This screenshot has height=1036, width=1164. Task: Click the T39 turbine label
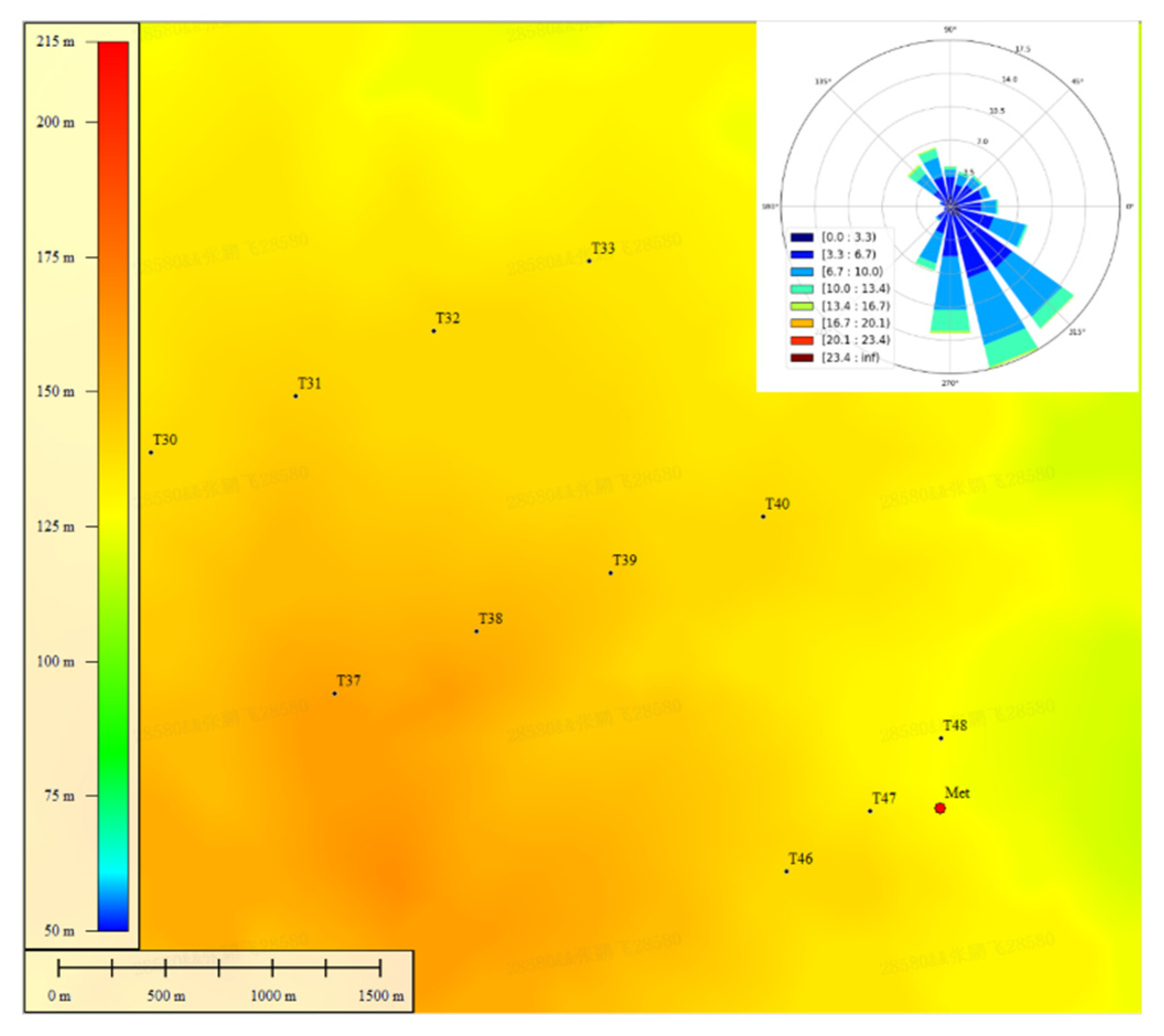point(625,560)
